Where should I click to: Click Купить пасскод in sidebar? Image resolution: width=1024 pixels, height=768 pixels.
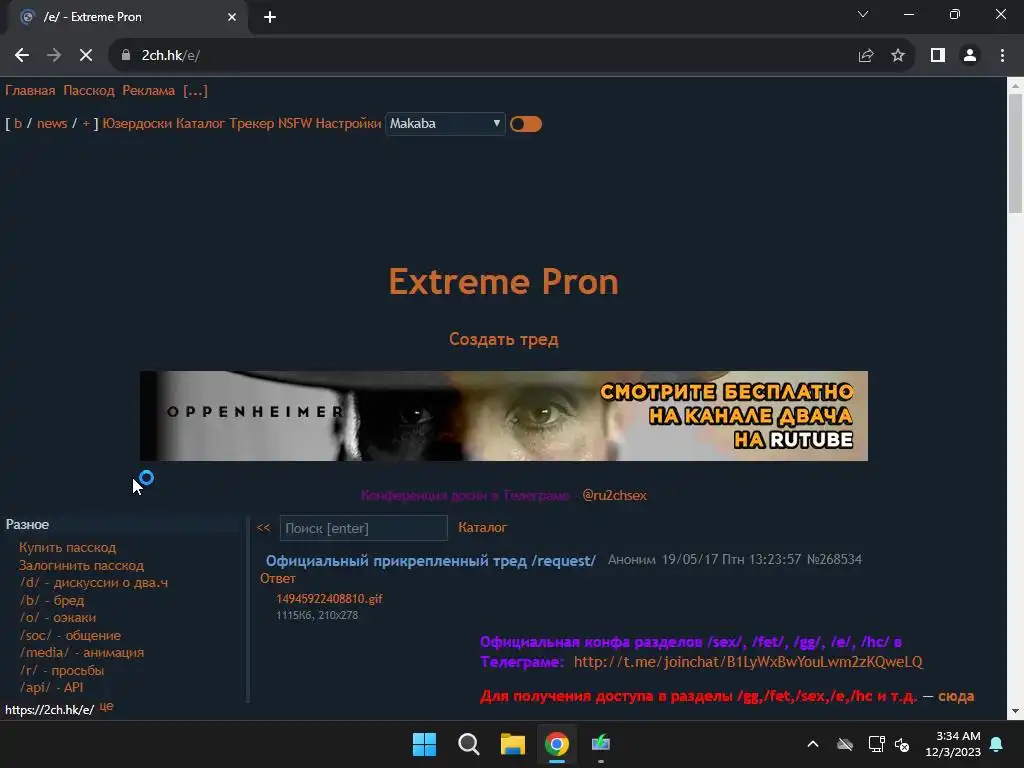click(x=67, y=548)
